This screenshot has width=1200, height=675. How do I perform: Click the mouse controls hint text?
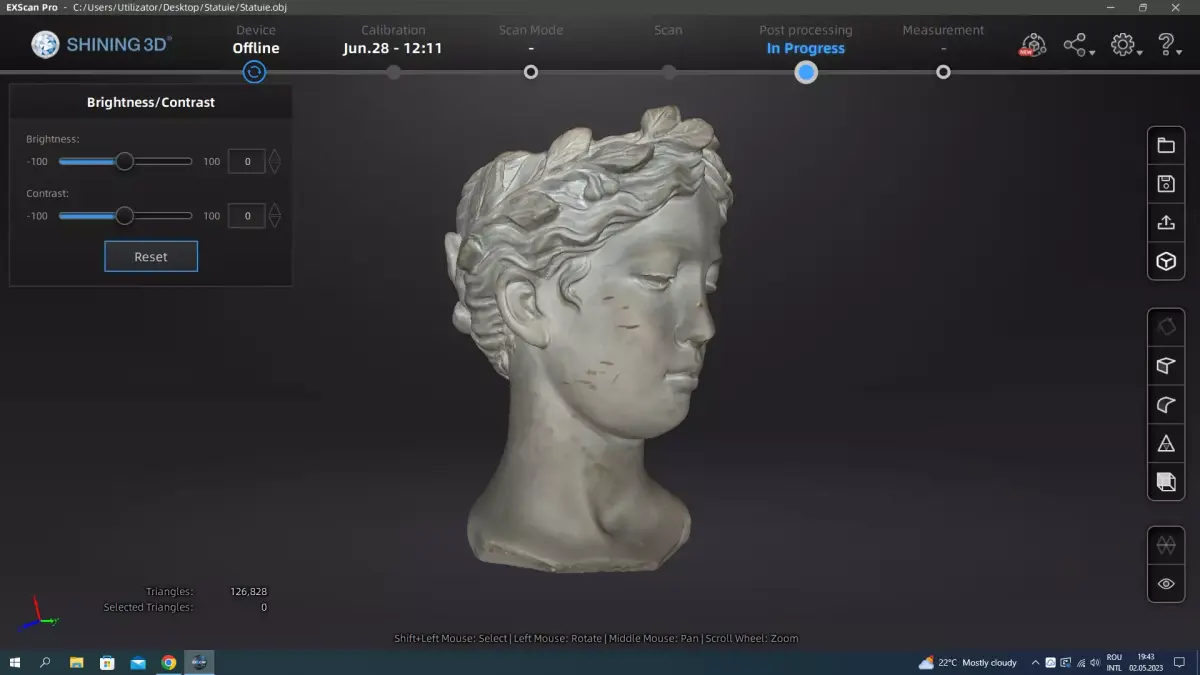tap(596, 638)
